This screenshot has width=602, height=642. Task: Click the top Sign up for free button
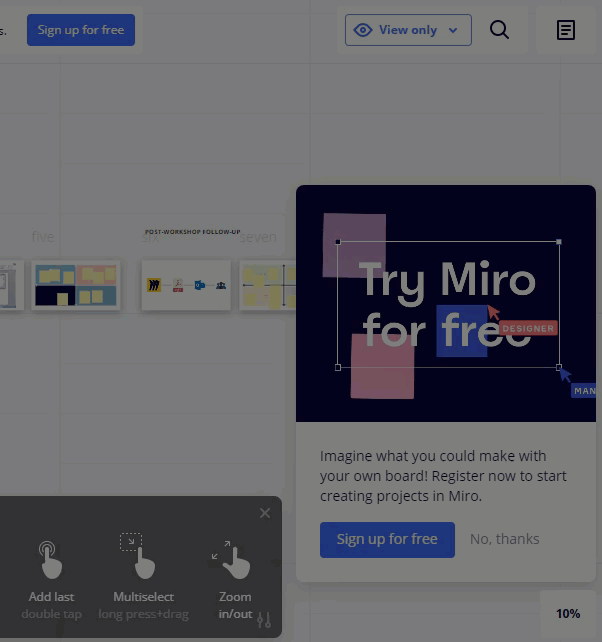(81, 30)
